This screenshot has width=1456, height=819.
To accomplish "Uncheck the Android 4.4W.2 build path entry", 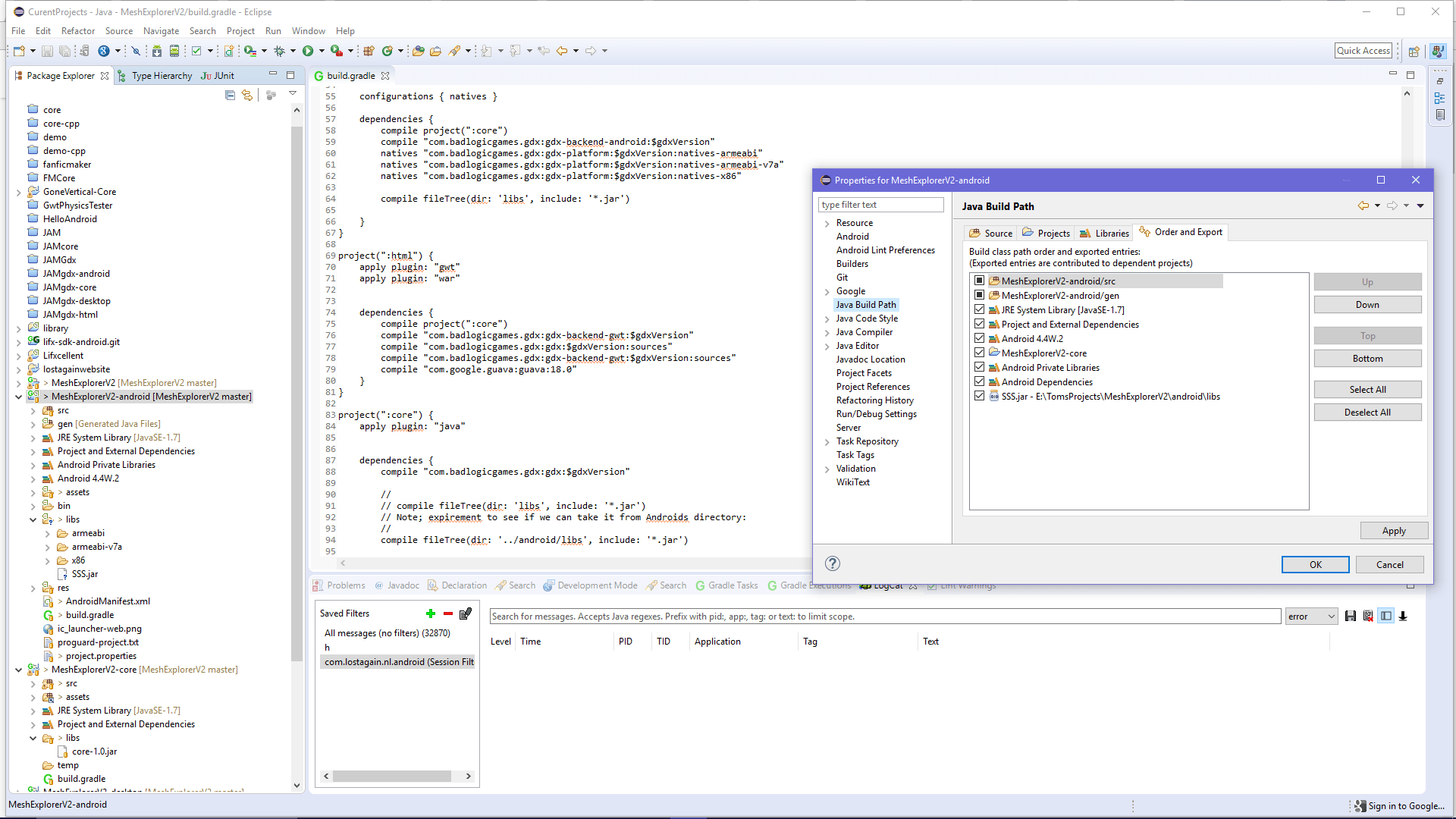I will (980, 338).
